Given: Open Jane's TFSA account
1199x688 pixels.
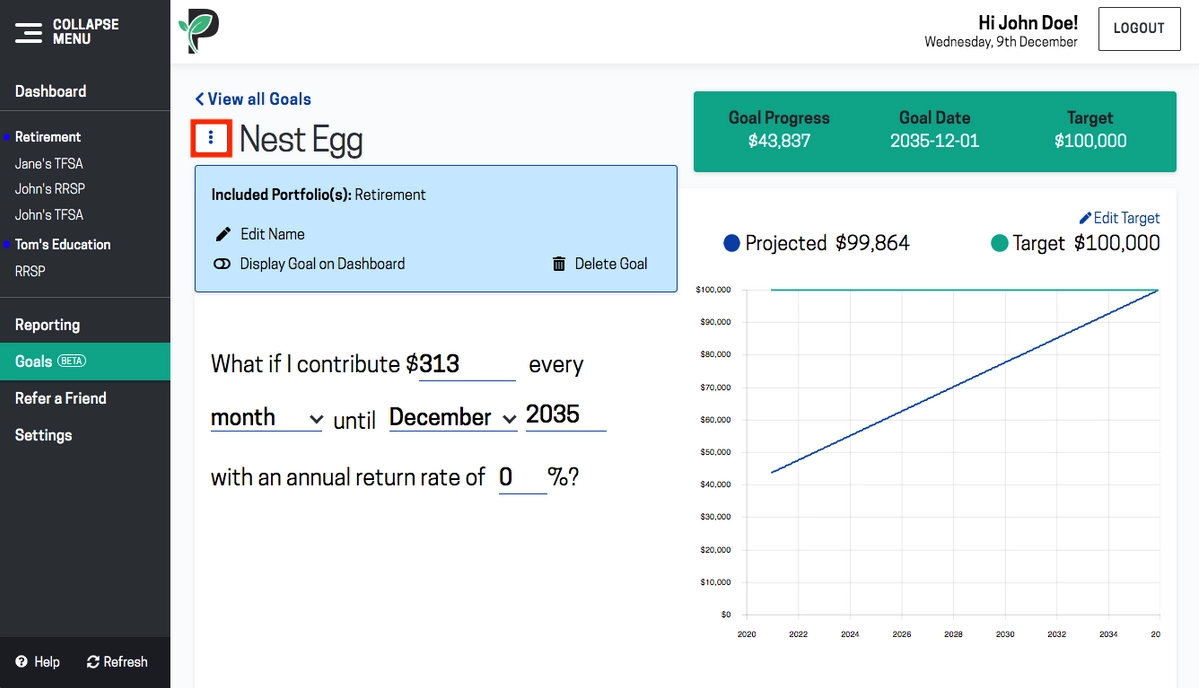Looking at the screenshot, I should [49, 164].
